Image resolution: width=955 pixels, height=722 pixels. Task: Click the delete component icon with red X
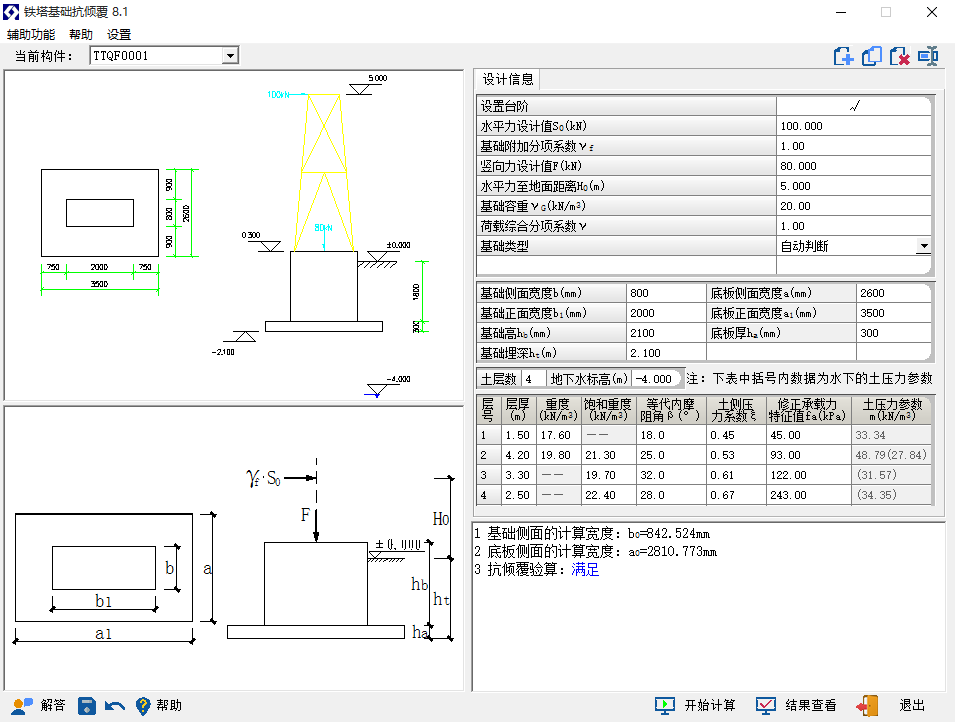(x=900, y=56)
